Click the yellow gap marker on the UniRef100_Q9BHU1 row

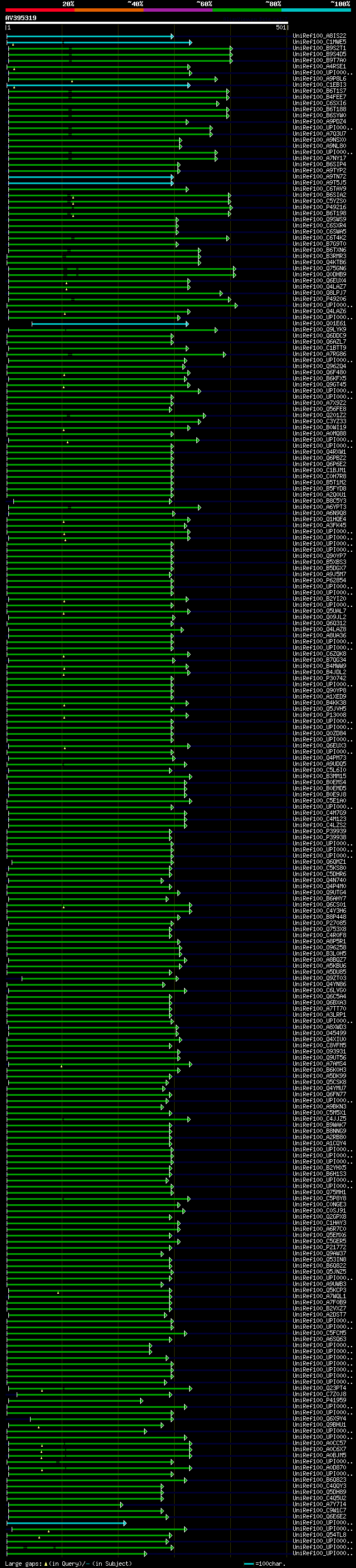[38, 1426]
